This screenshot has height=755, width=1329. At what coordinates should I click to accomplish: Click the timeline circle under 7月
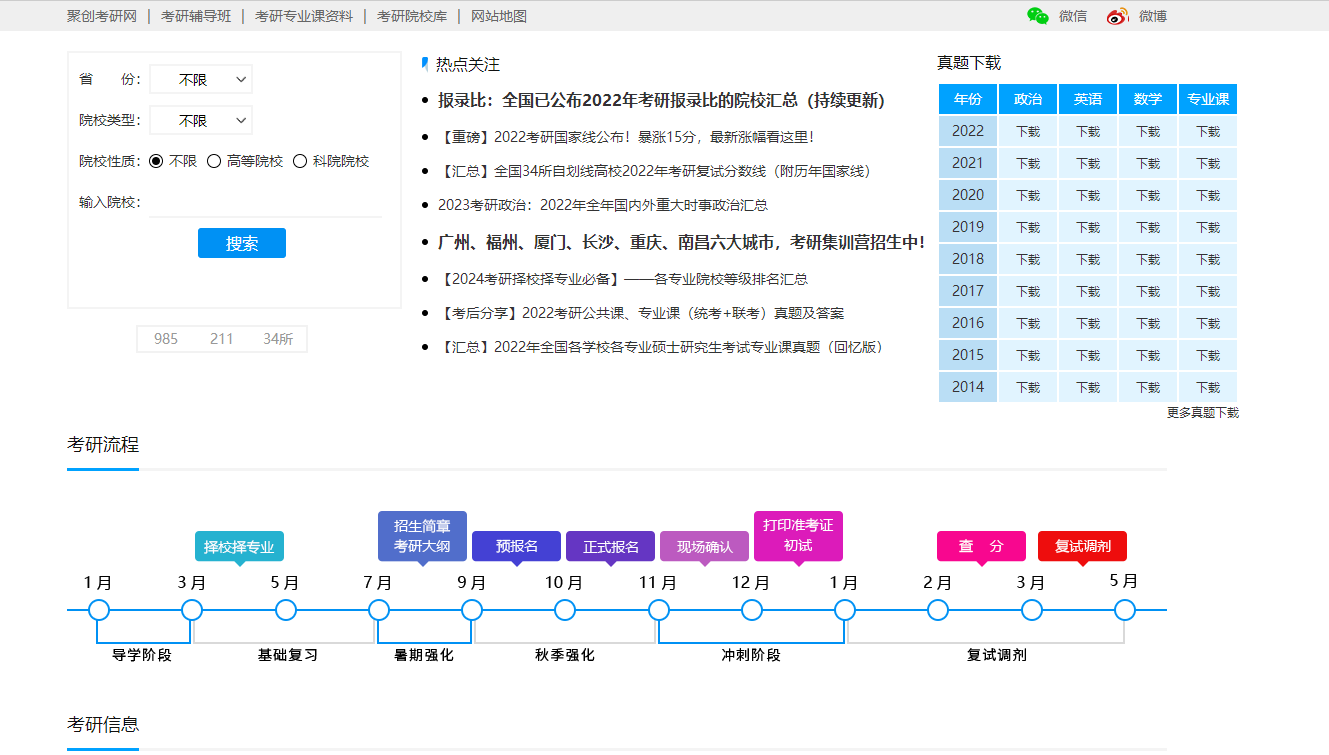pos(379,610)
